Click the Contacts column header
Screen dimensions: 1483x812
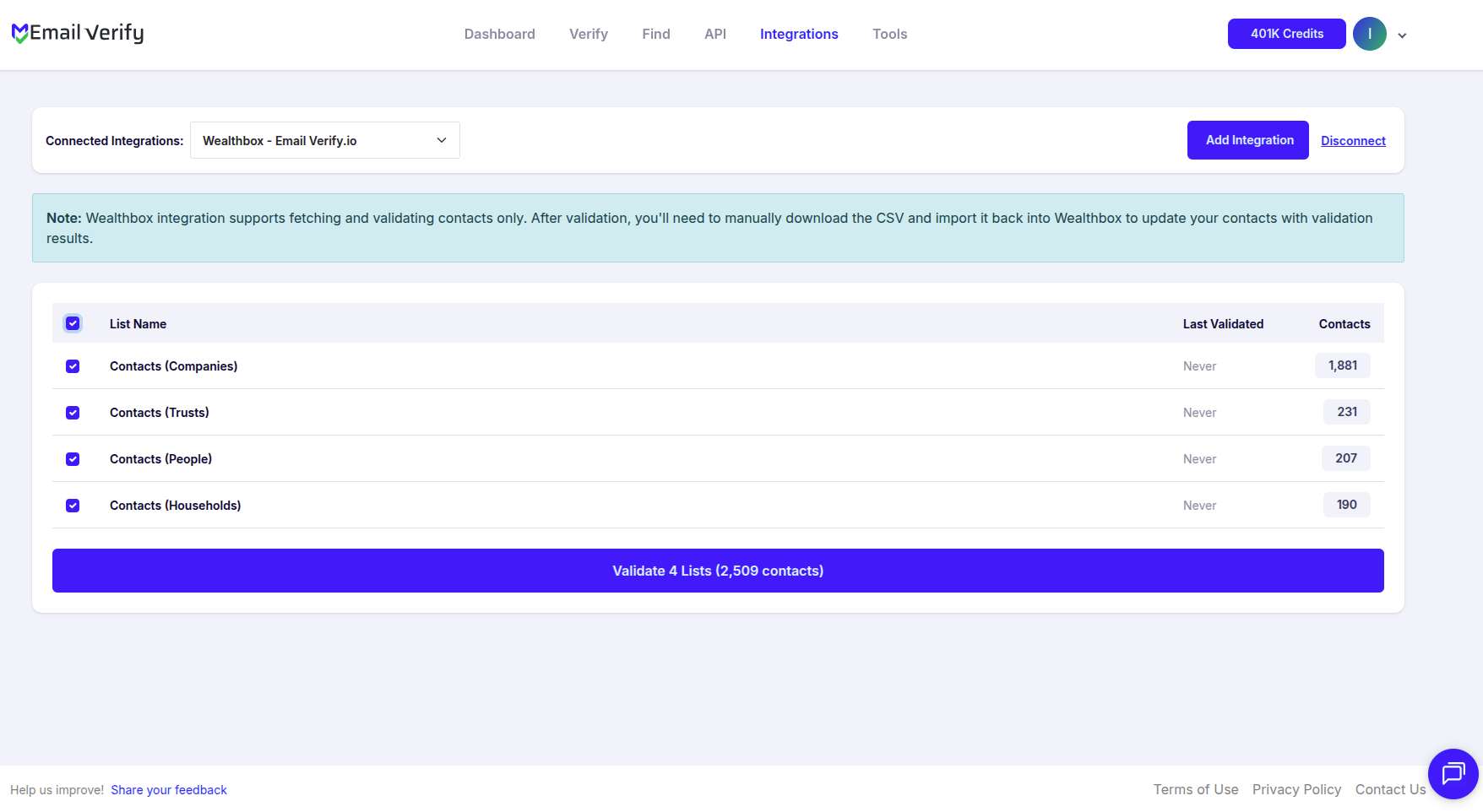[x=1344, y=324]
